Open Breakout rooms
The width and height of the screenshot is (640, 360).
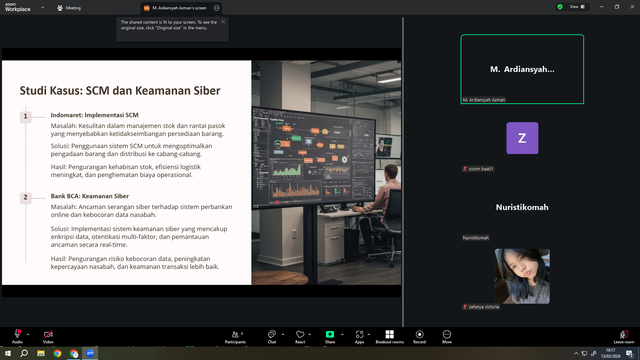pos(389,336)
